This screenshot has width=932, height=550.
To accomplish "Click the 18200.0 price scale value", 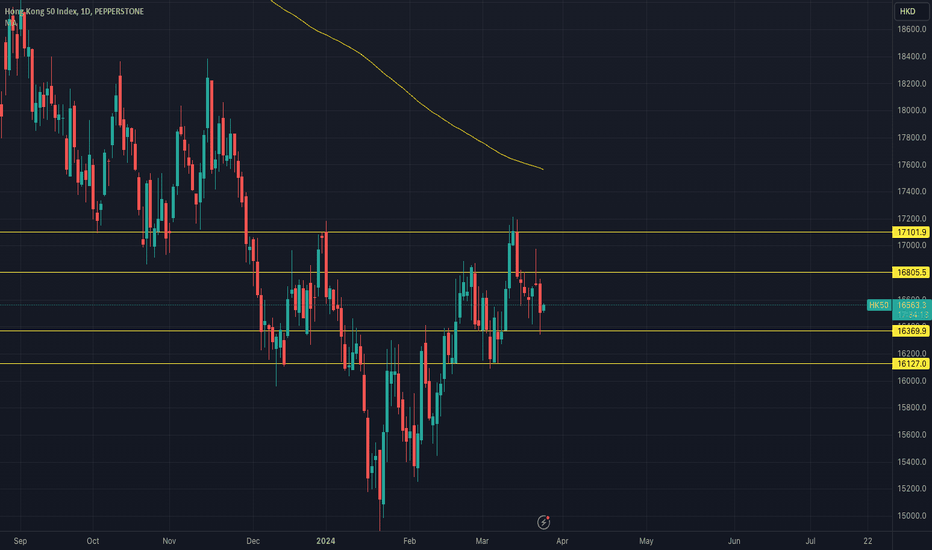I will coord(912,84).
